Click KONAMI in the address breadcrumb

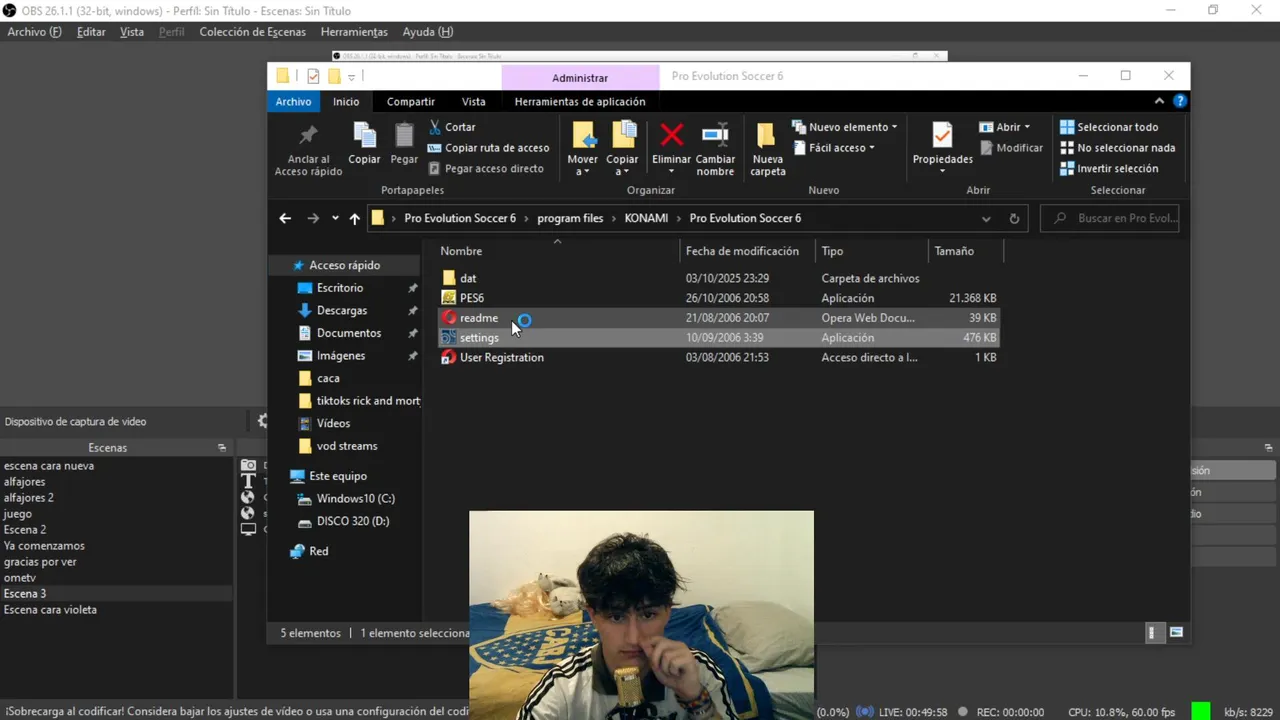click(x=646, y=218)
